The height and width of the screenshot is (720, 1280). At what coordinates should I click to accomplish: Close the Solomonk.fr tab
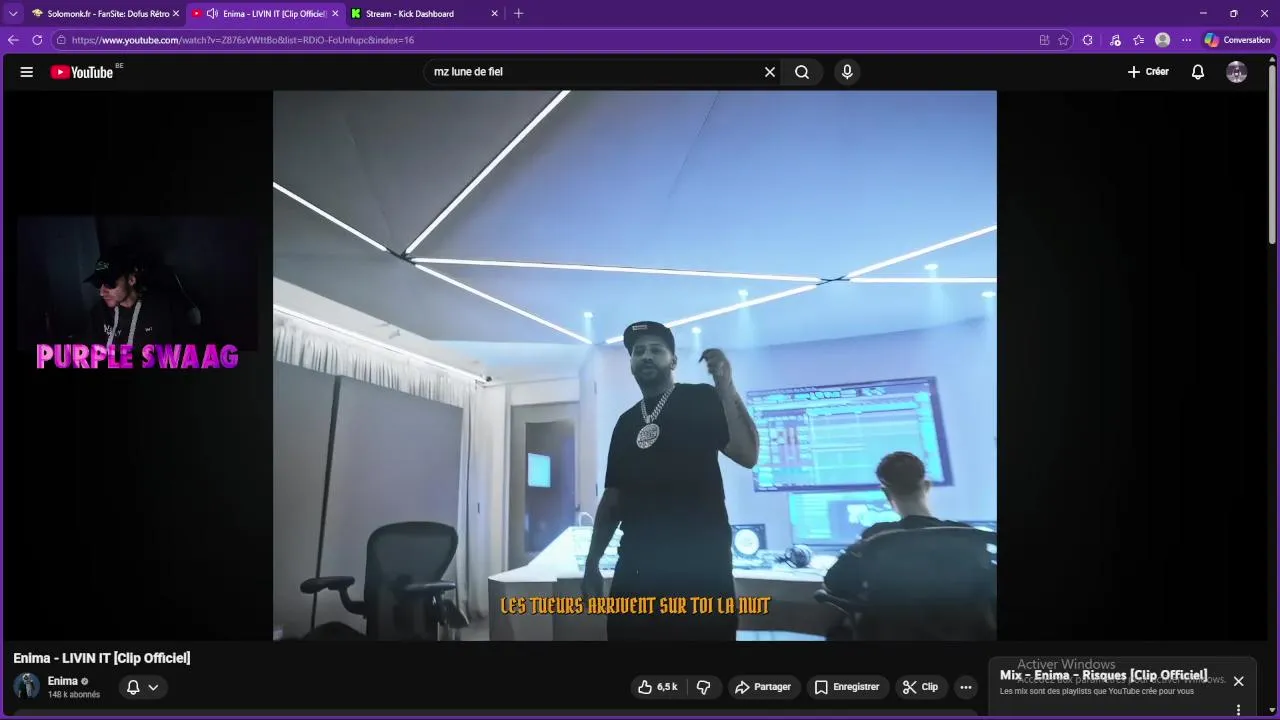pos(176,14)
